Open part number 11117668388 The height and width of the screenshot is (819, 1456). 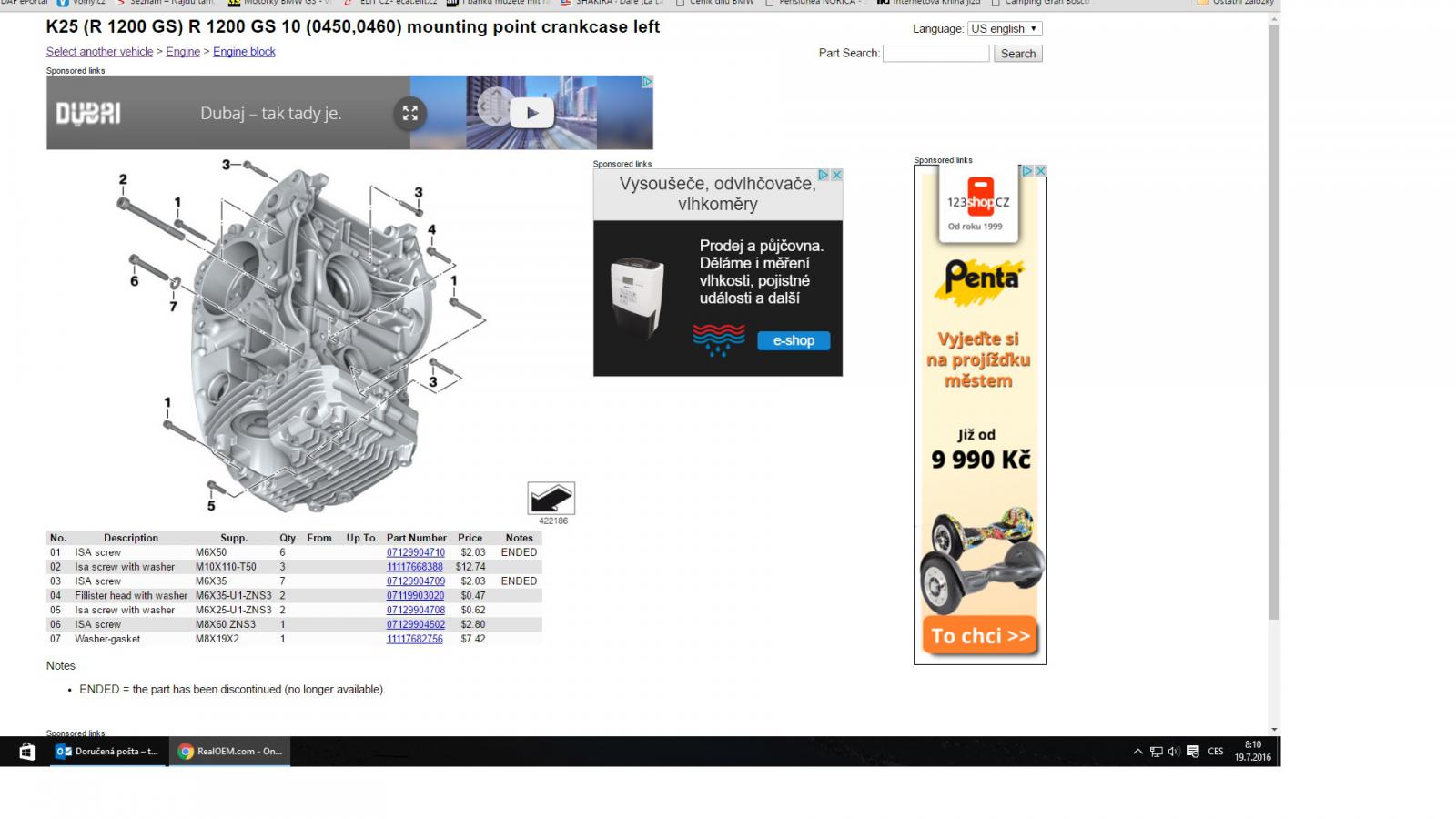414,567
